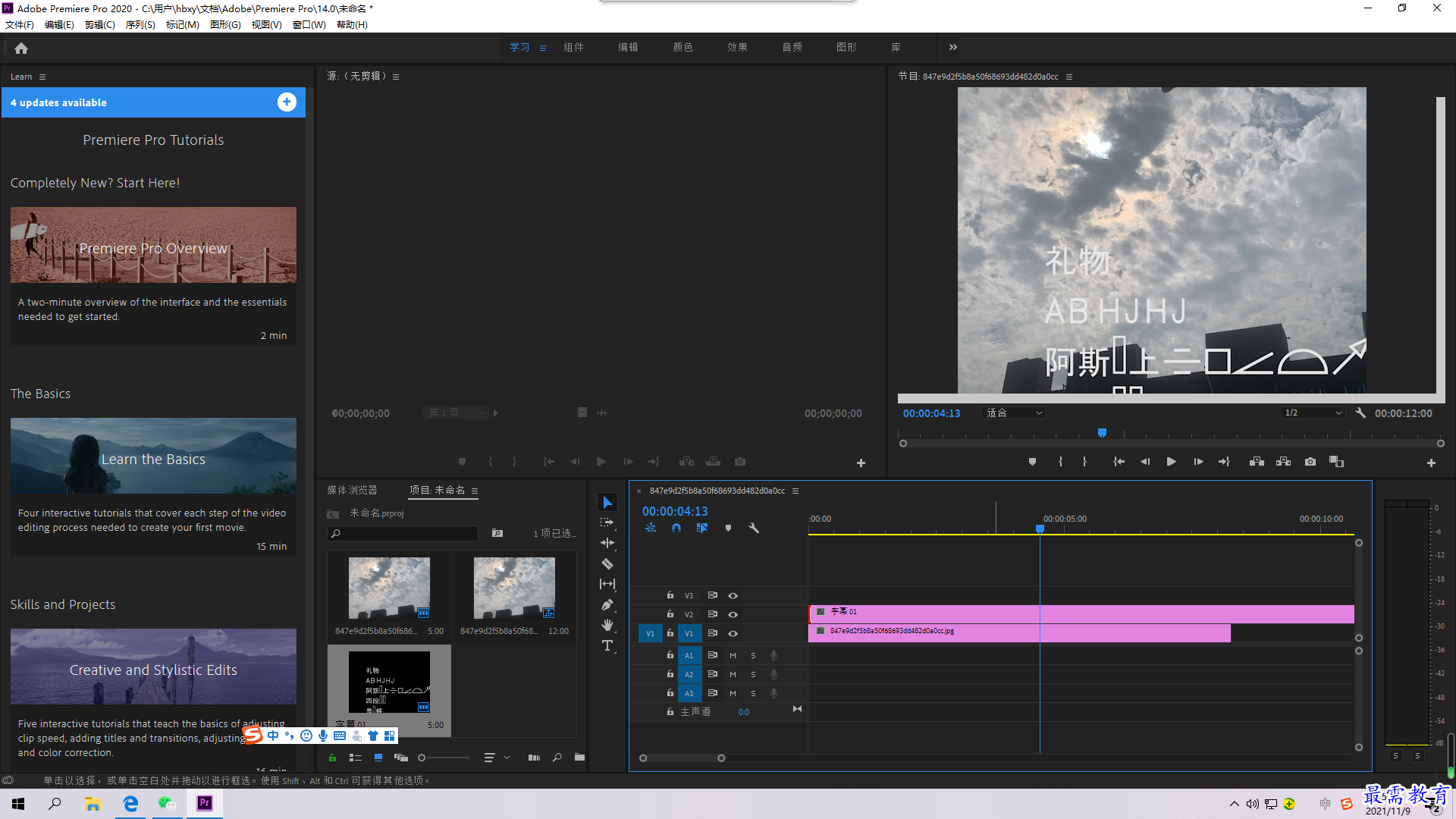This screenshot has height=819, width=1456.
Task: Go to In point in Program Monitor
Action: (1119, 462)
